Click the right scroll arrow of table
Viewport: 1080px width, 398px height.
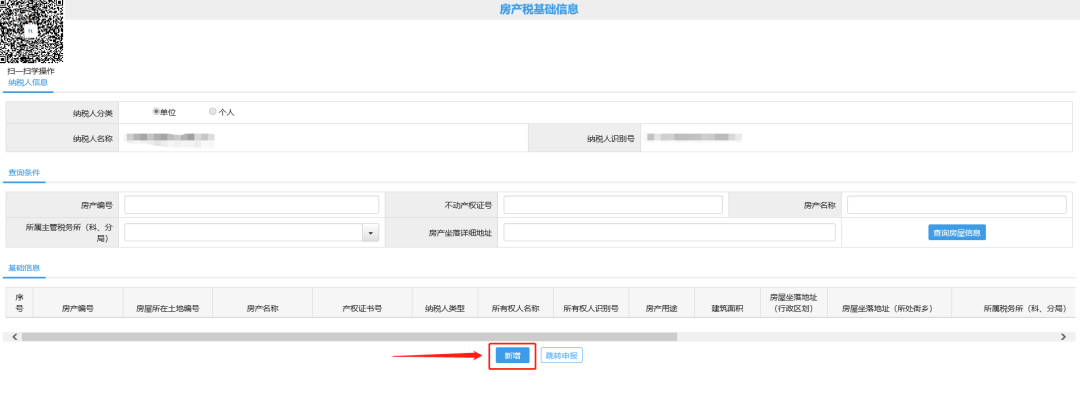pos(1064,337)
